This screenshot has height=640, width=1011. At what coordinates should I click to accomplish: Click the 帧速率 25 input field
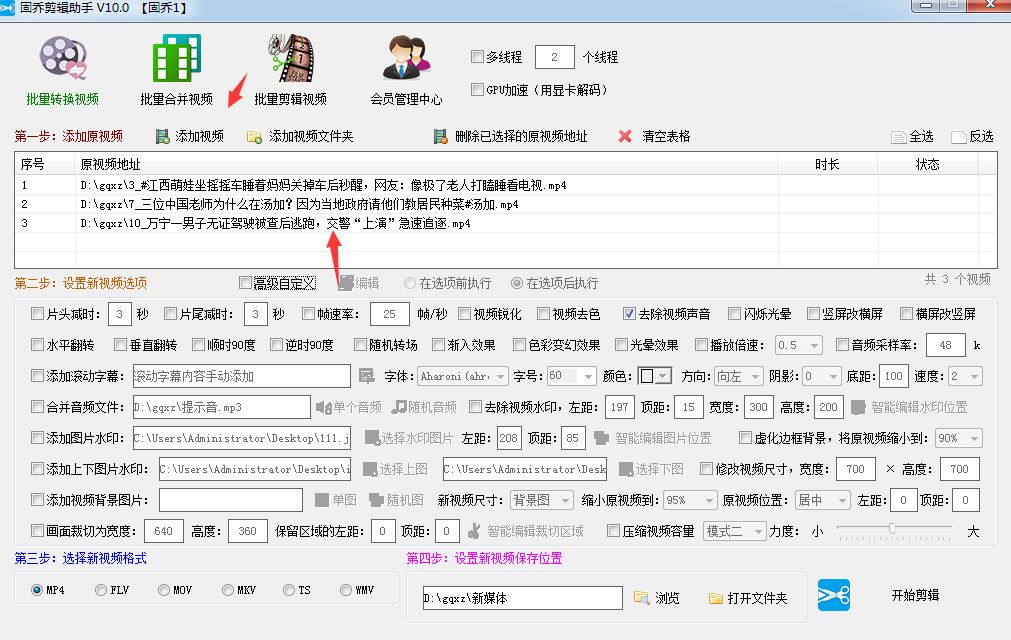[389, 314]
